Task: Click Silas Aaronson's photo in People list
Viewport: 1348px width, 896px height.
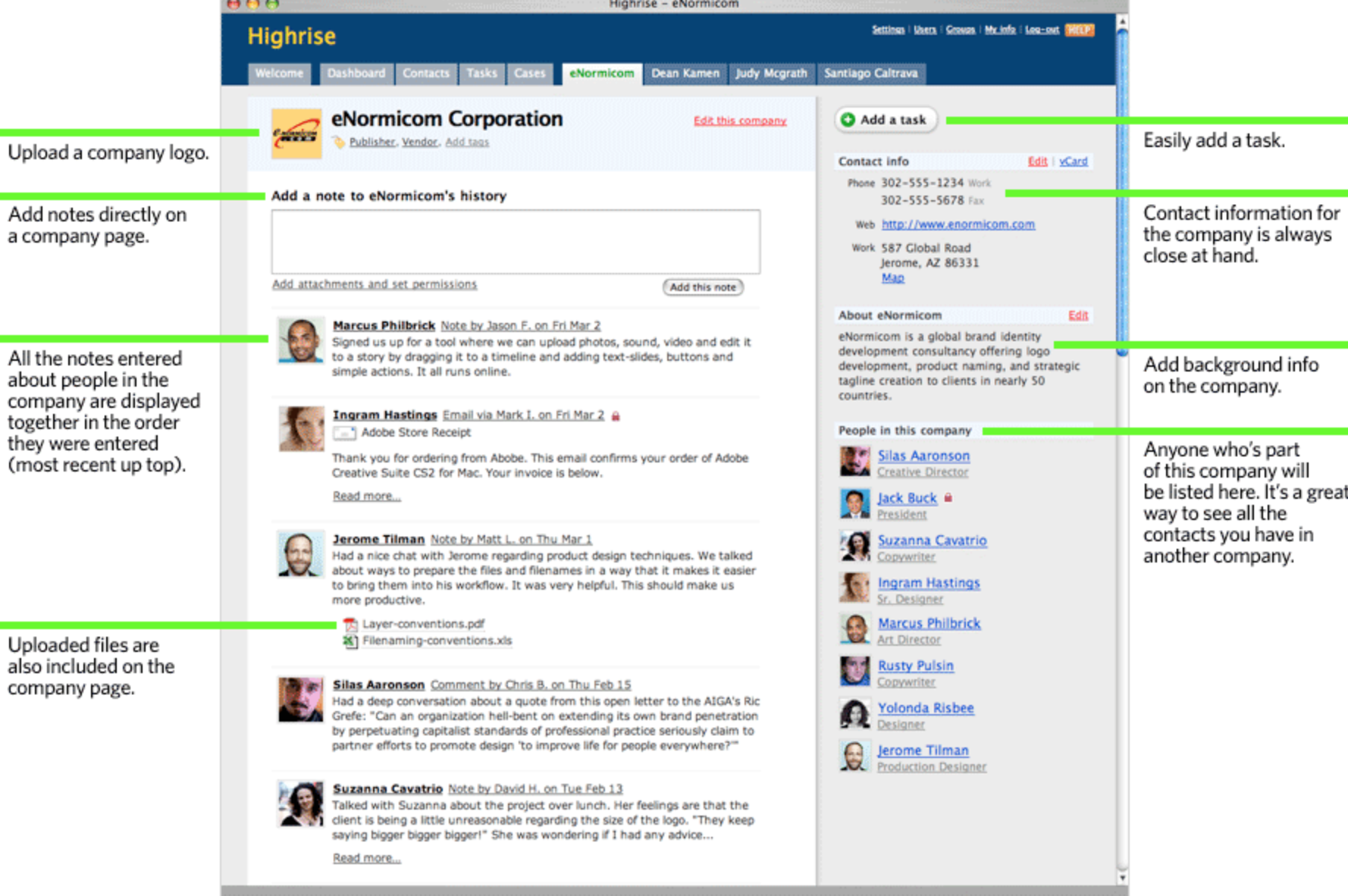Action: tap(854, 462)
